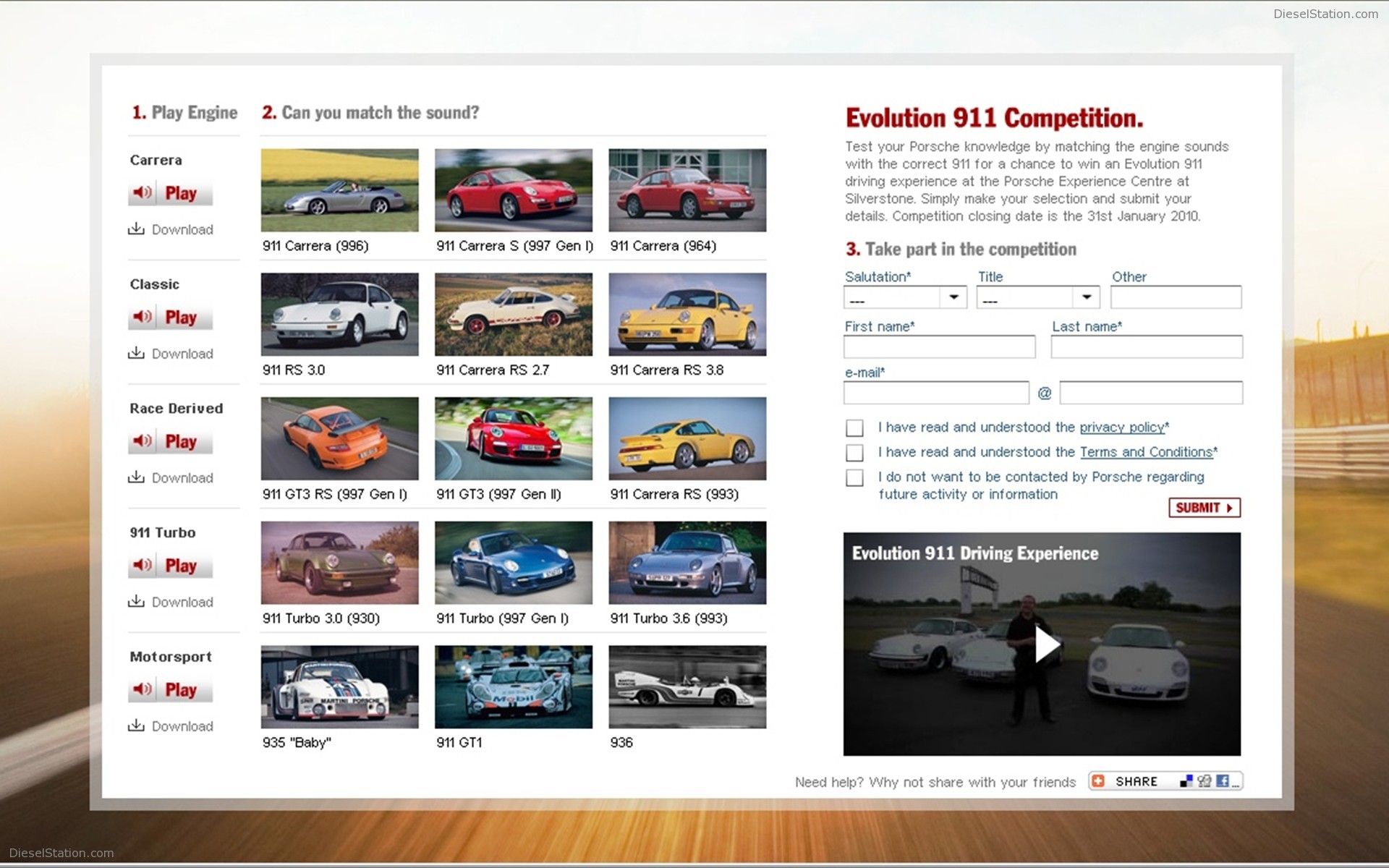Viewport: 1389px width, 868px height.
Task: Play the Evolution 911 Driving Experience video
Action: (x=1046, y=644)
